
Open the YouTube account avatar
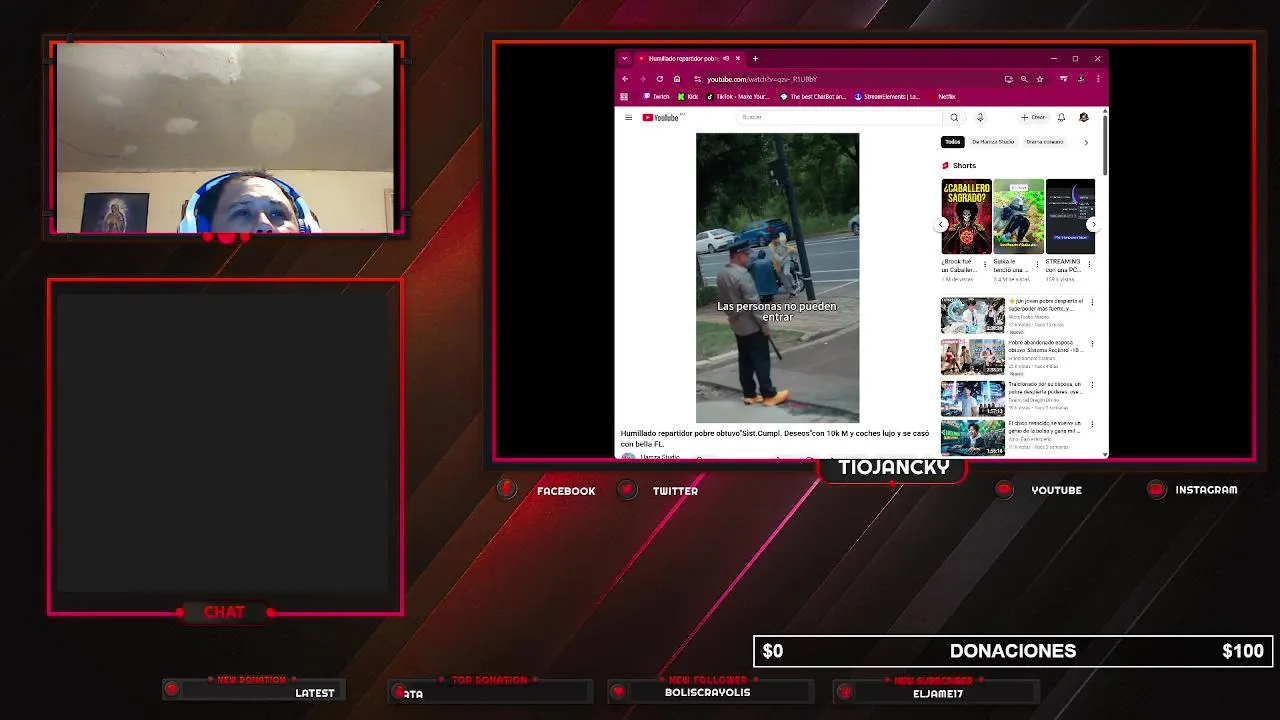click(x=1083, y=117)
